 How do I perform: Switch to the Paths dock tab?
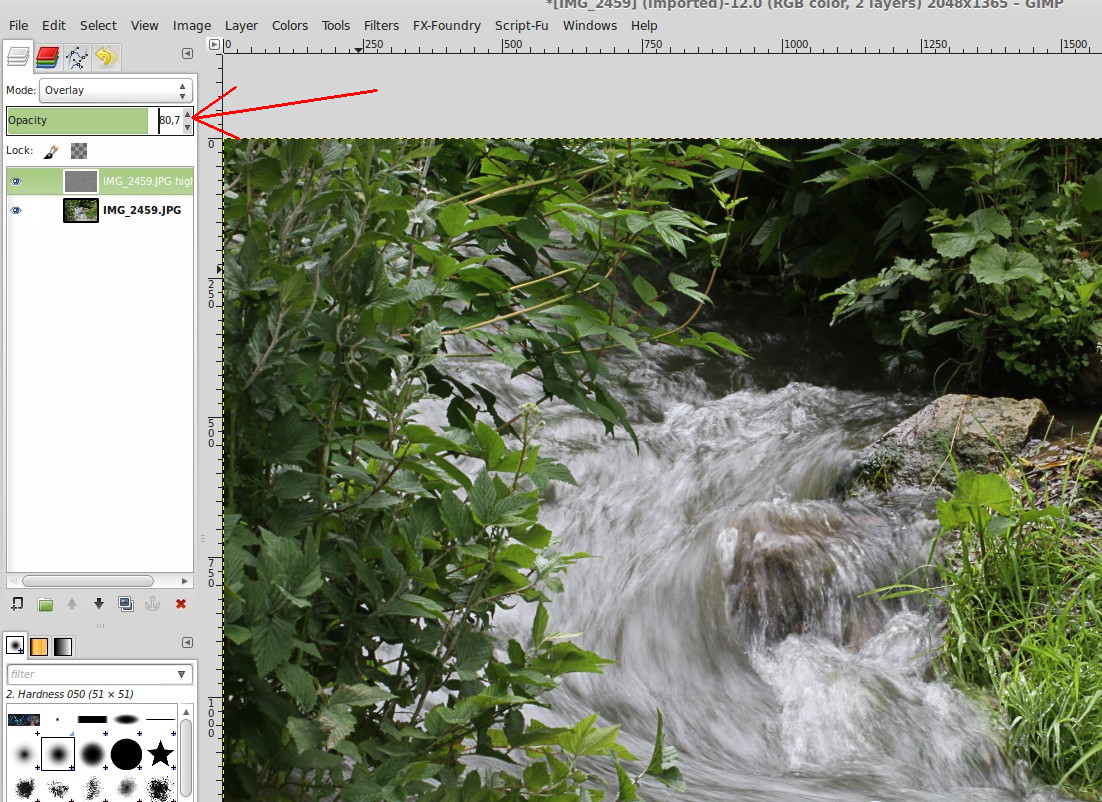[x=77, y=57]
